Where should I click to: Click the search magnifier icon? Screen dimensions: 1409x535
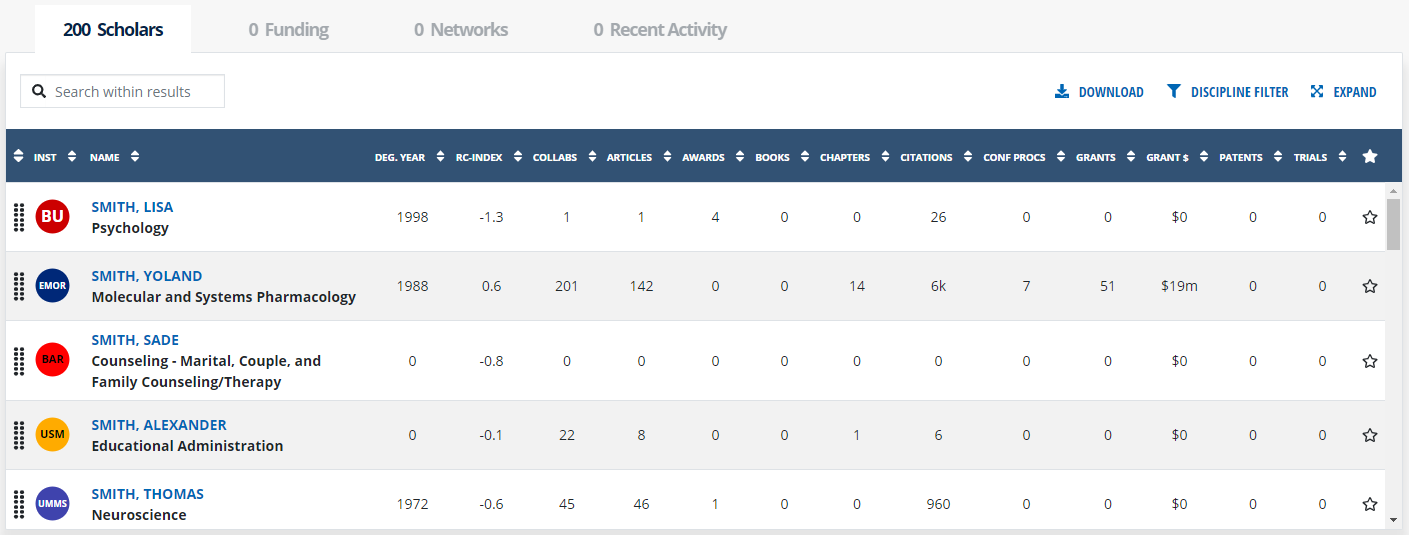pyautogui.click(x=39, y=91)
